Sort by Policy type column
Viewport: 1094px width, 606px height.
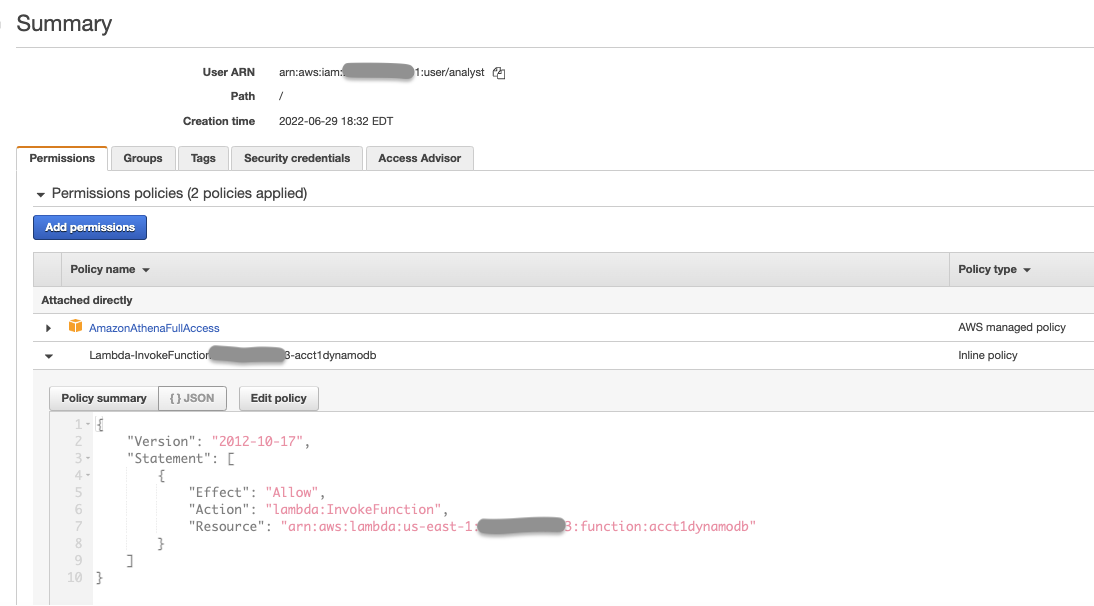(994, 269)
